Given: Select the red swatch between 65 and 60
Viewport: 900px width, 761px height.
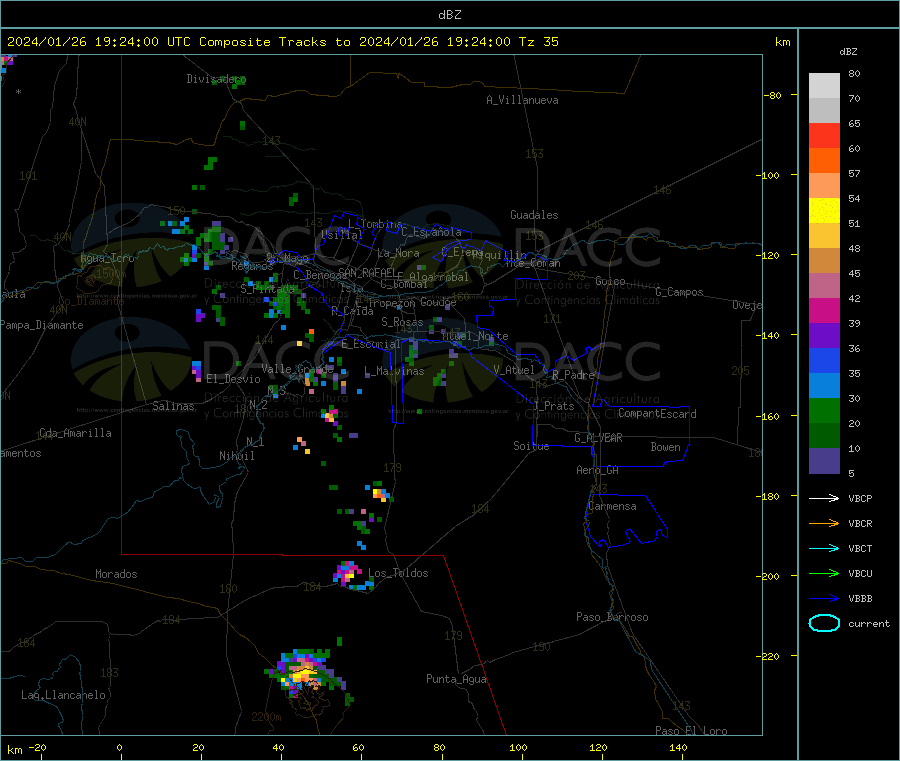Looking at the screenshot, I should [x=824, y=136].
